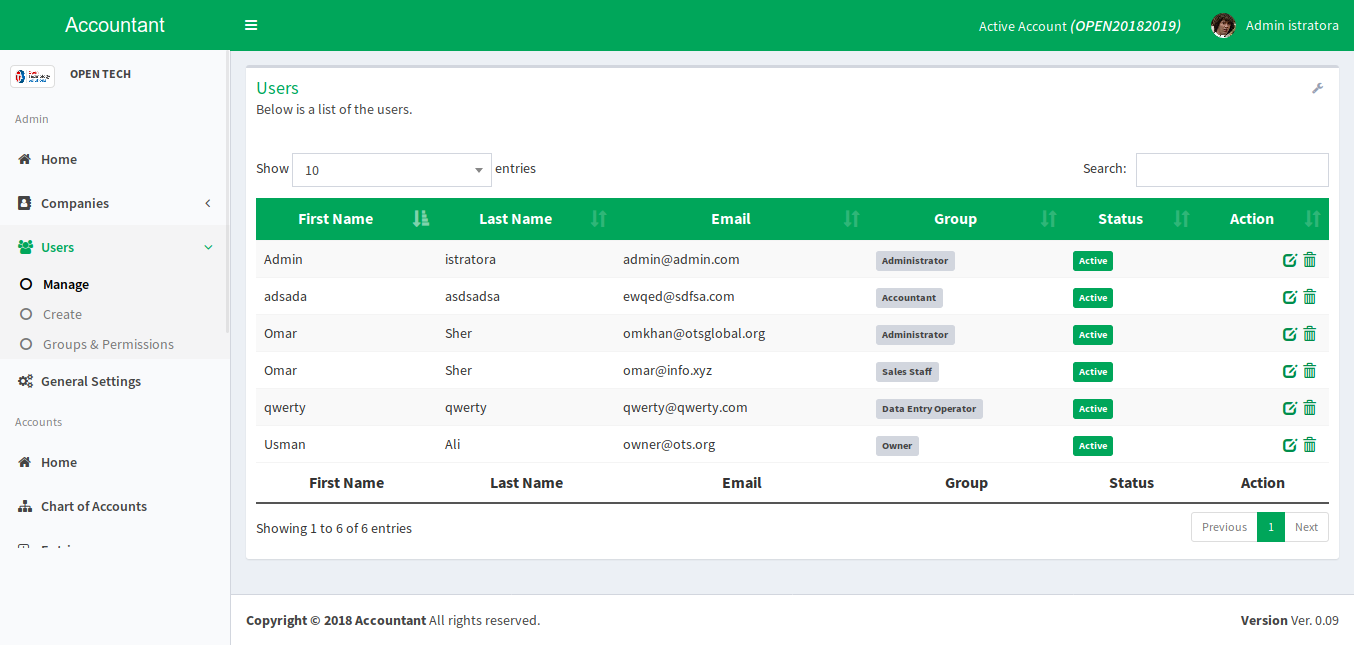The image size is (1354, 645).
Task: Focus the Search input field
Action: click(1232, 170)
